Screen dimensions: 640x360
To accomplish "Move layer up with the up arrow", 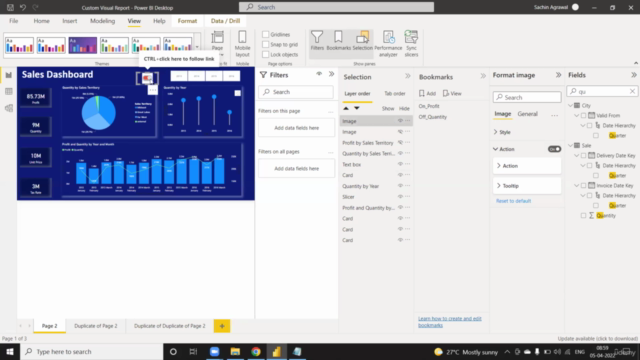I will [x=346, y=108].
